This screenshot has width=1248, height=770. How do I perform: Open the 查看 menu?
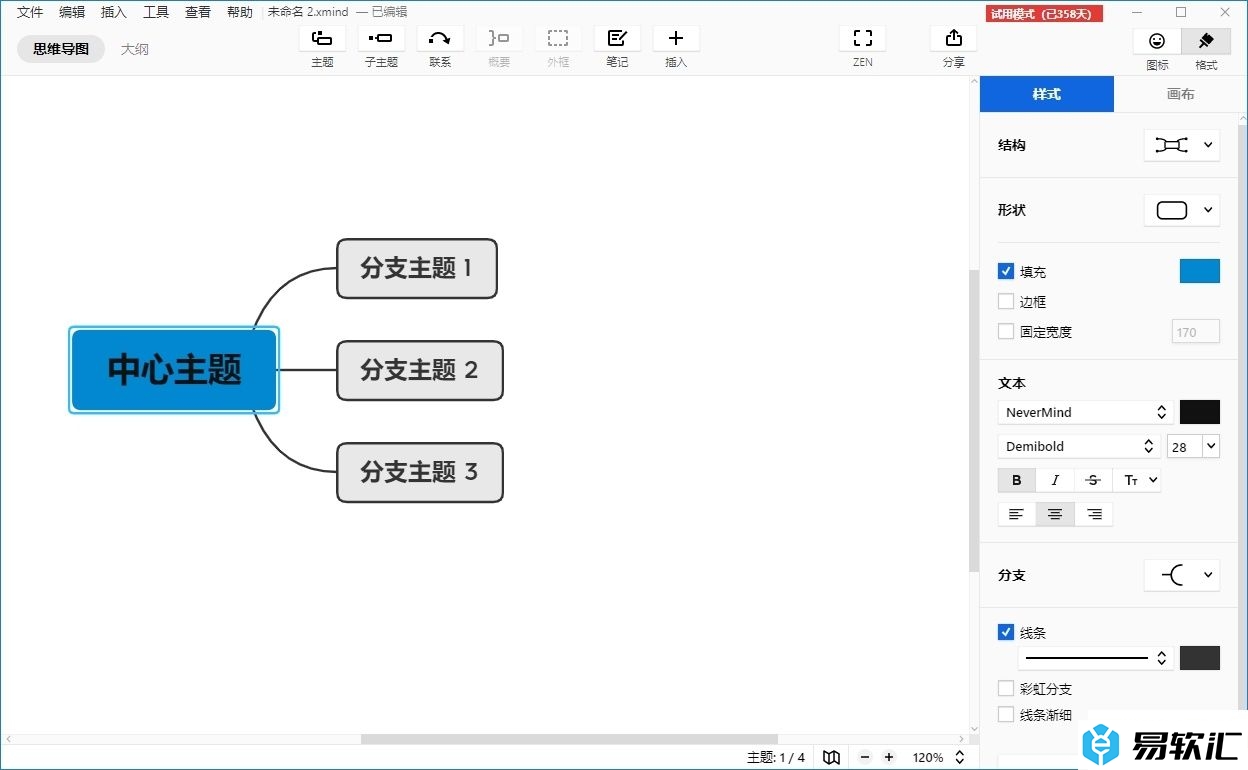198,12
